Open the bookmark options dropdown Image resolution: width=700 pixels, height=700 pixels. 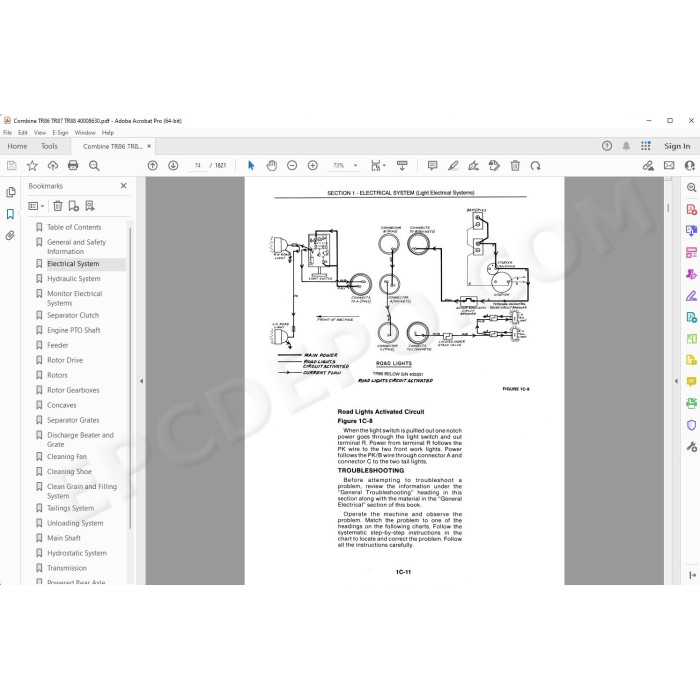[36, 206]
